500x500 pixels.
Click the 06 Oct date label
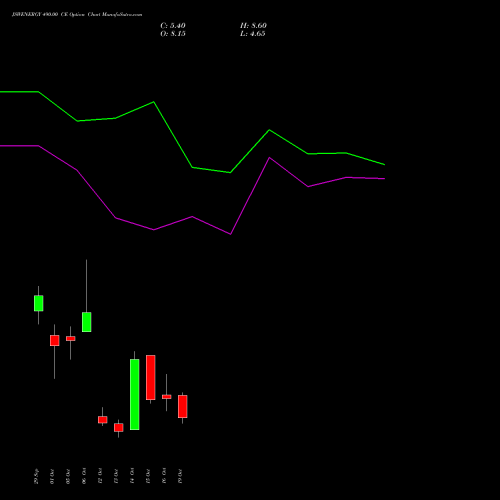[84, 477]
